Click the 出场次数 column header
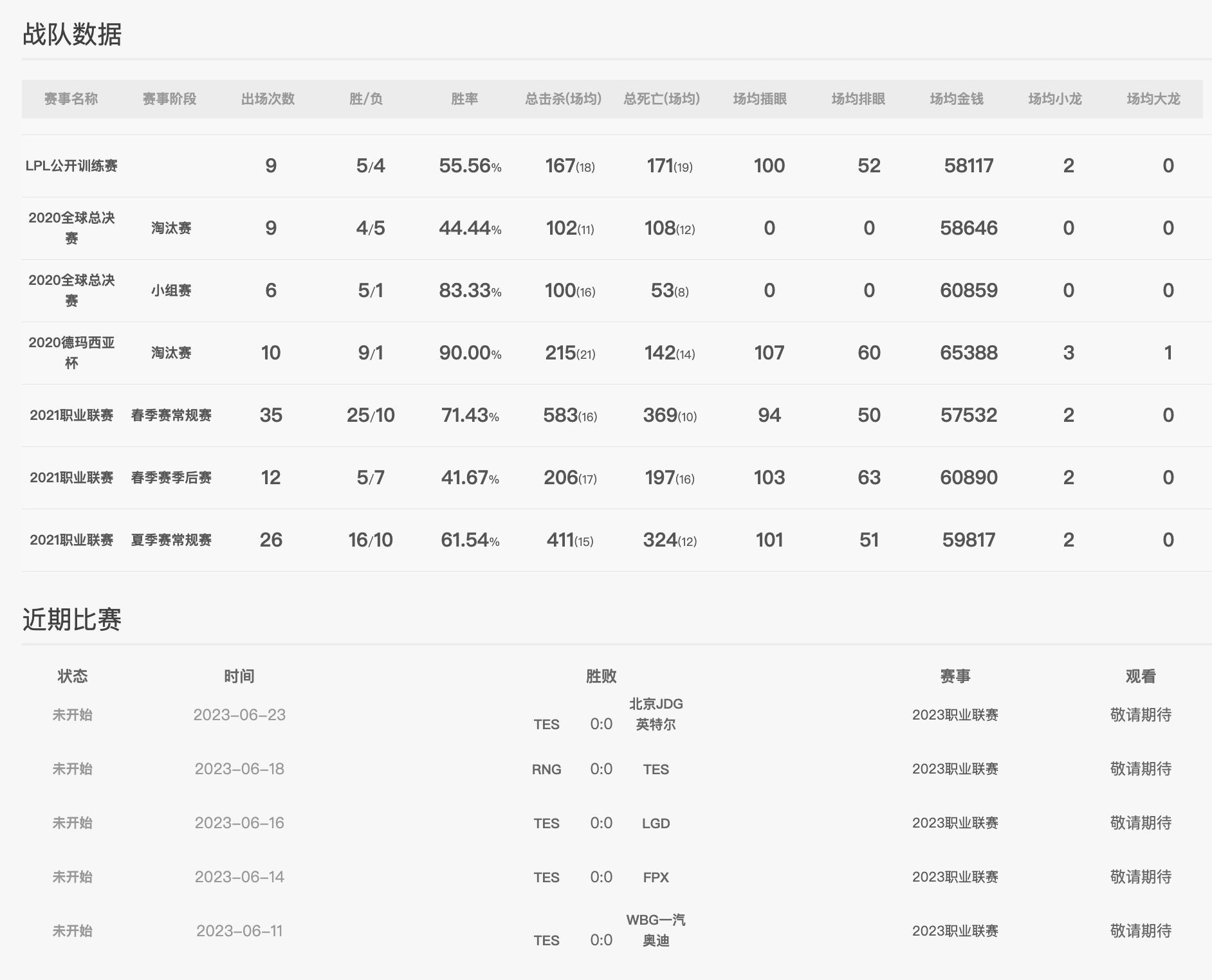Screen dimensions: 1212x980 (268, 98)
